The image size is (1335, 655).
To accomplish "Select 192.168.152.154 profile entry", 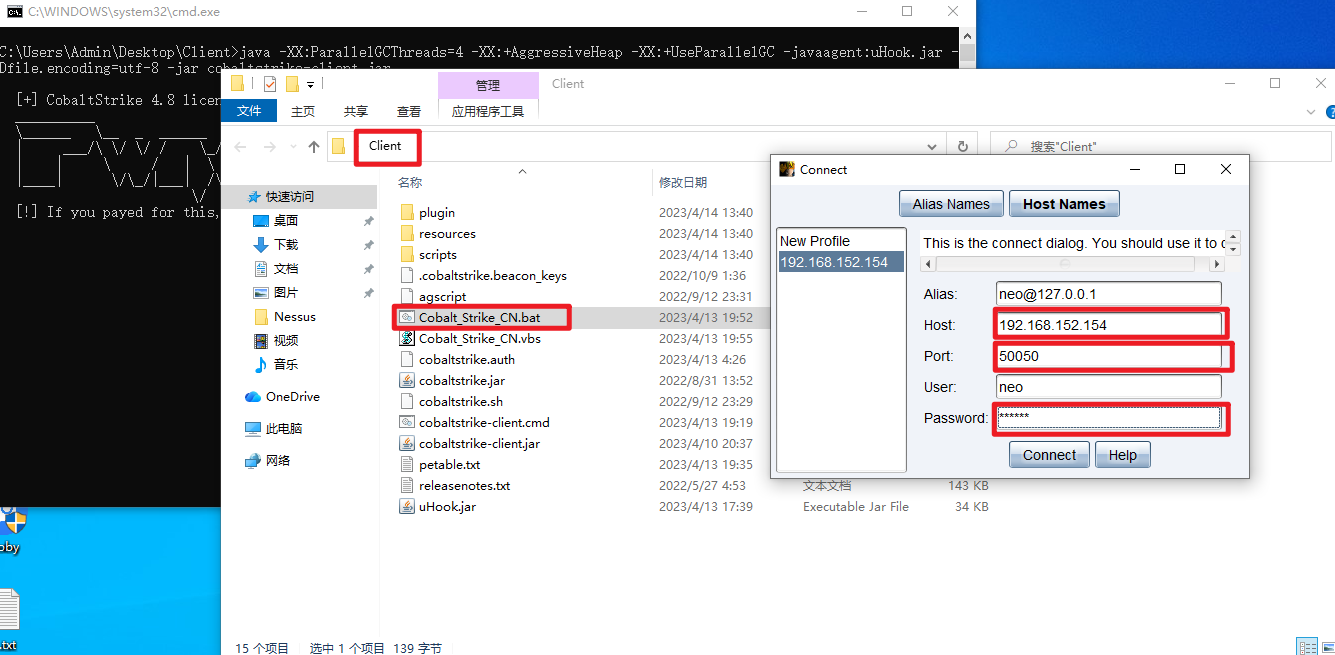I will [841, 262].
